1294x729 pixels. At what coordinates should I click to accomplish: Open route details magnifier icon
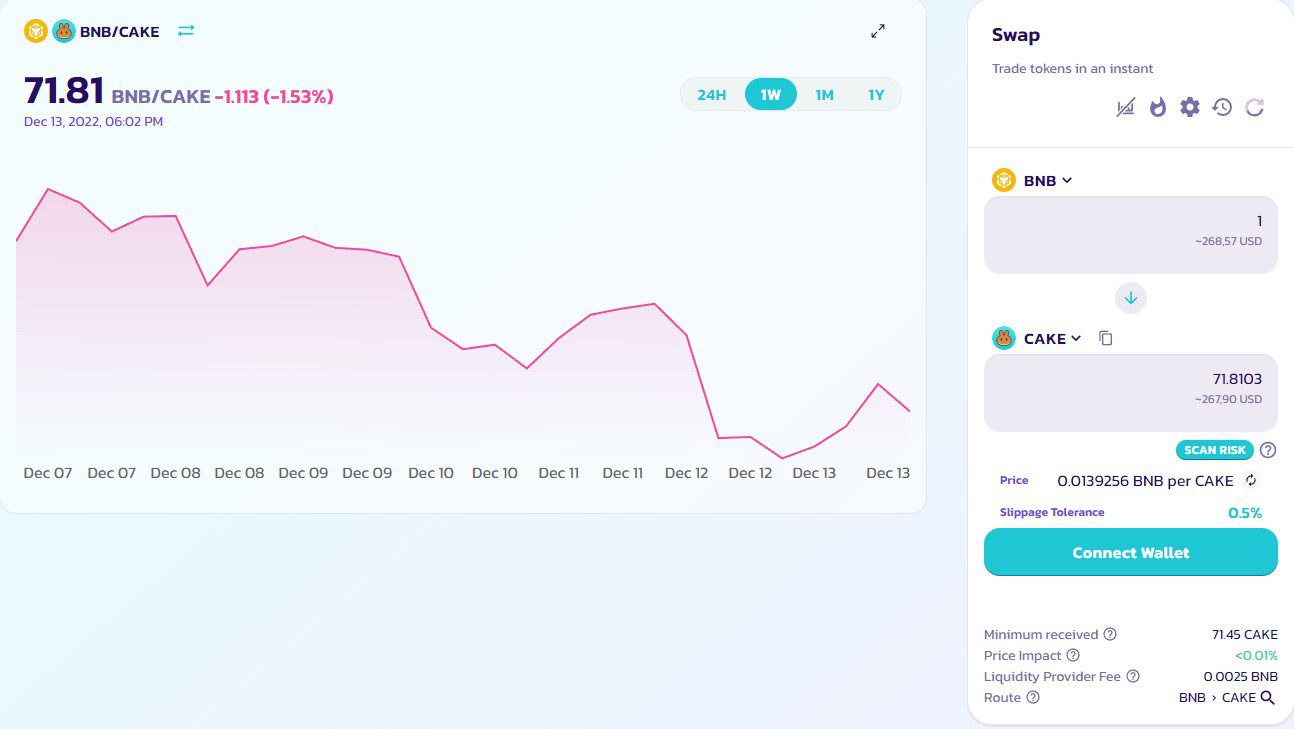coord(1268,697)
